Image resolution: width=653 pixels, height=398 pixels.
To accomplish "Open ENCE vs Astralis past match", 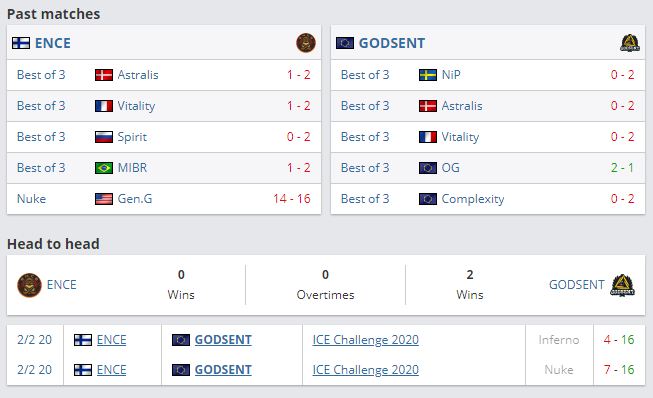I will 164,75.
